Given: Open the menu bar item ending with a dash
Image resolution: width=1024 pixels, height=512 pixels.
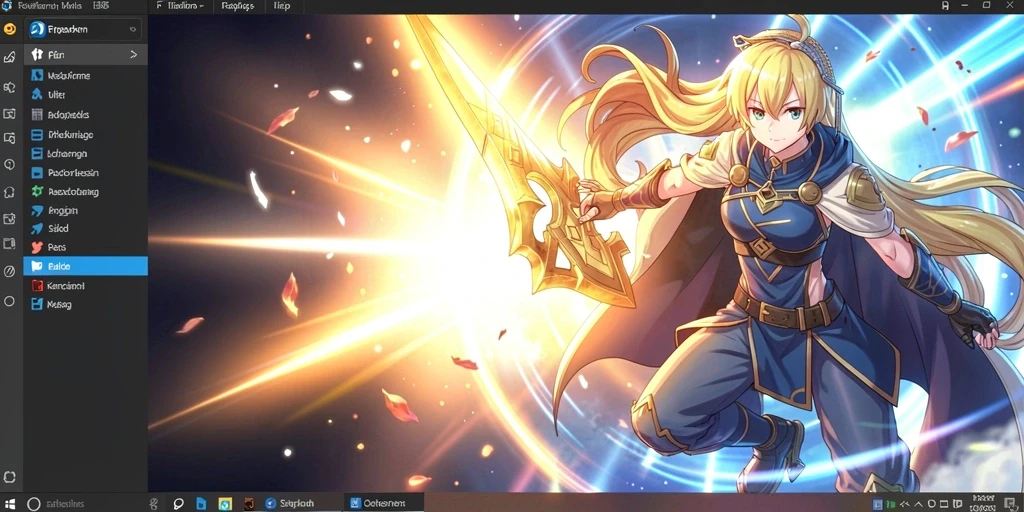Looking at the screenshot, I should 186,6.
